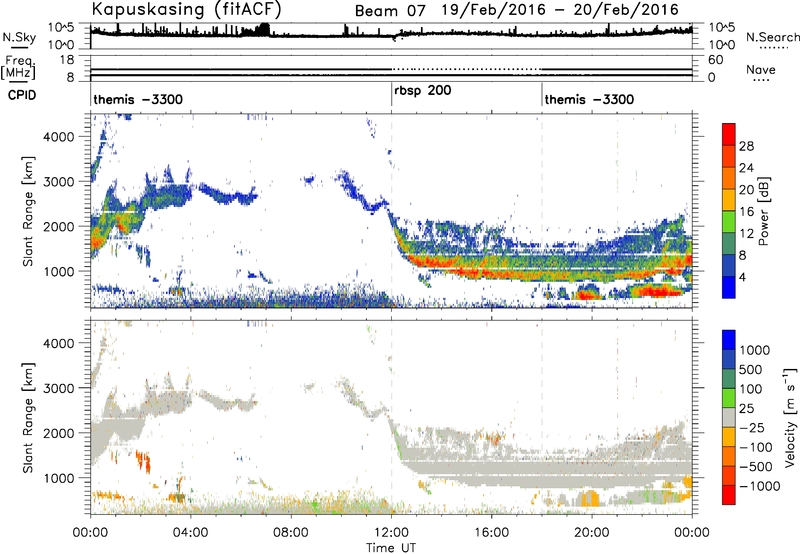Click the 'Freq. [MHz]' axis label
Screen dimensions: 800x554
point(19,67)
